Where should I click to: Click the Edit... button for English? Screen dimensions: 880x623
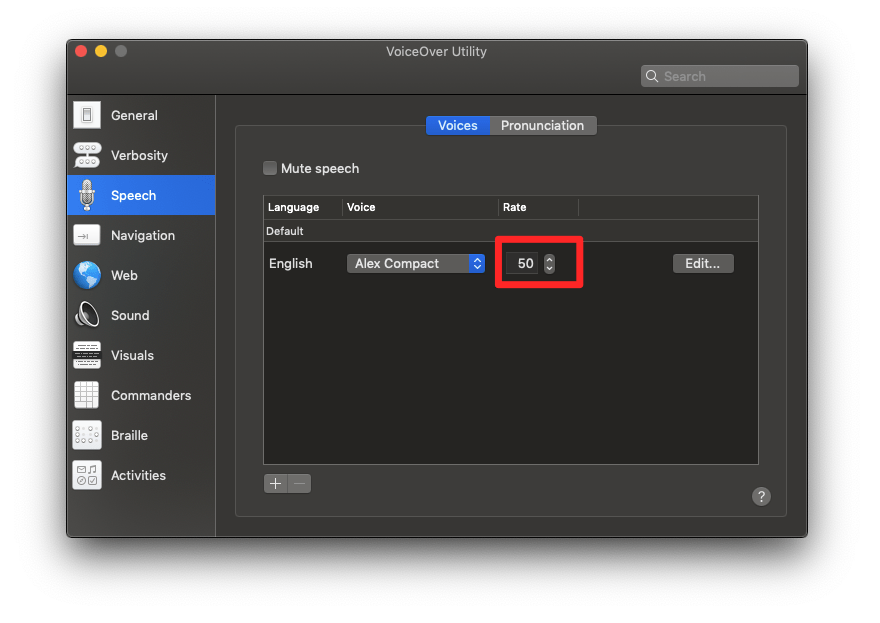pyautogui.click(x=703, y=263)
